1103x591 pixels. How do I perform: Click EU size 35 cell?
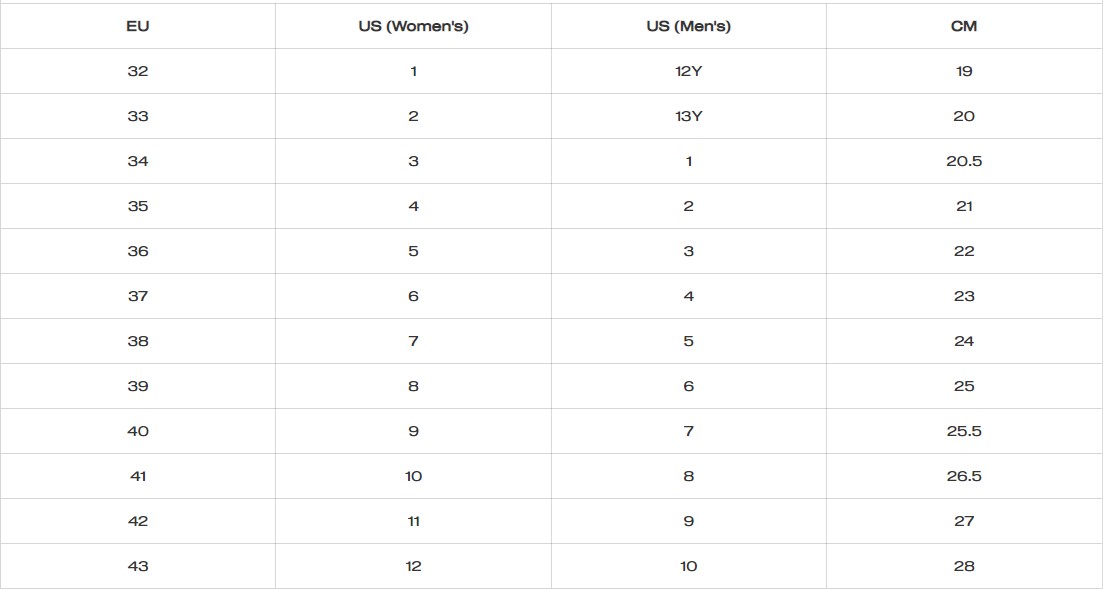pyautogui.click(x=138, y=206)
